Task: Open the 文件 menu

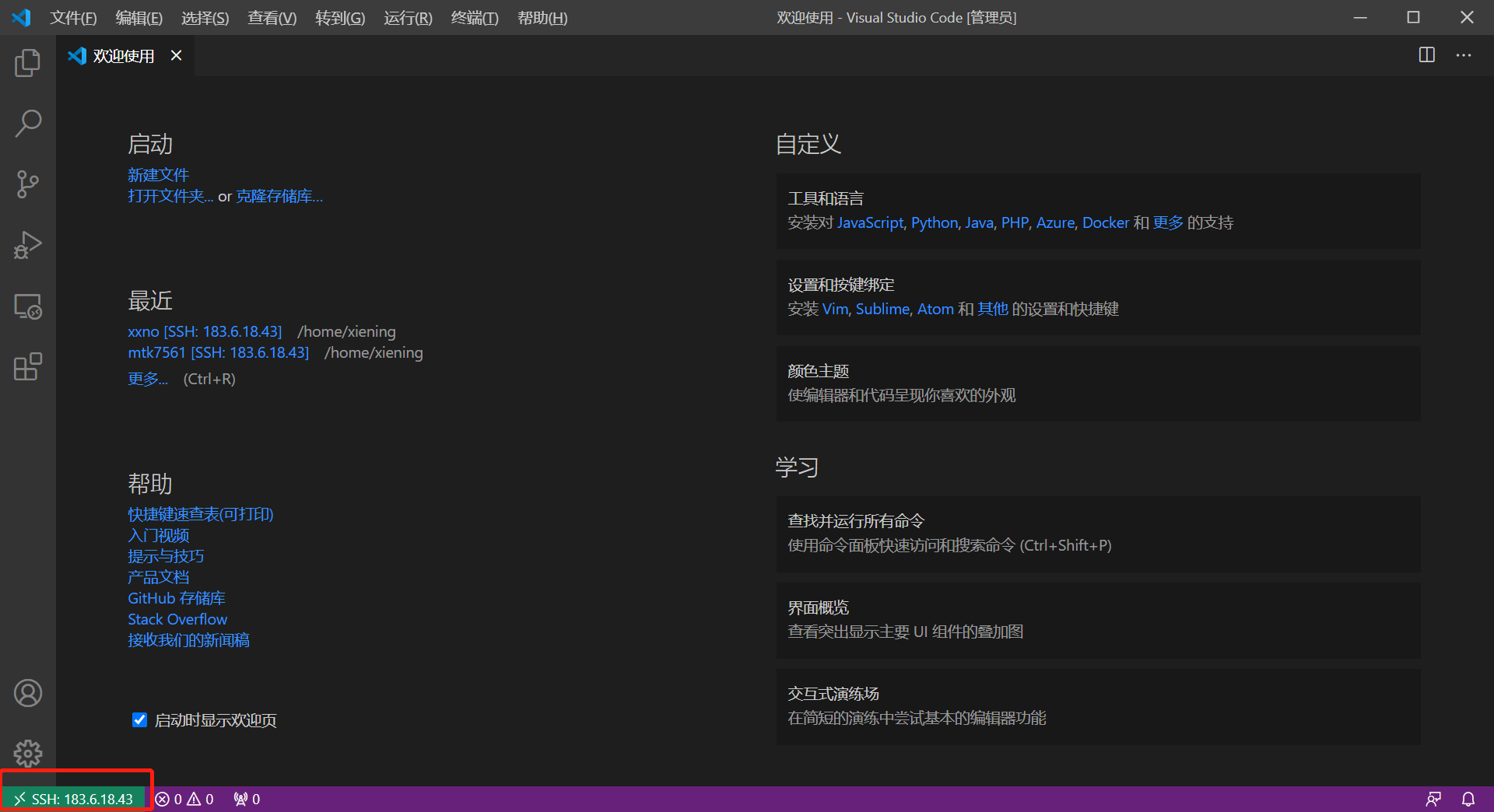Action: click(72, 17)
